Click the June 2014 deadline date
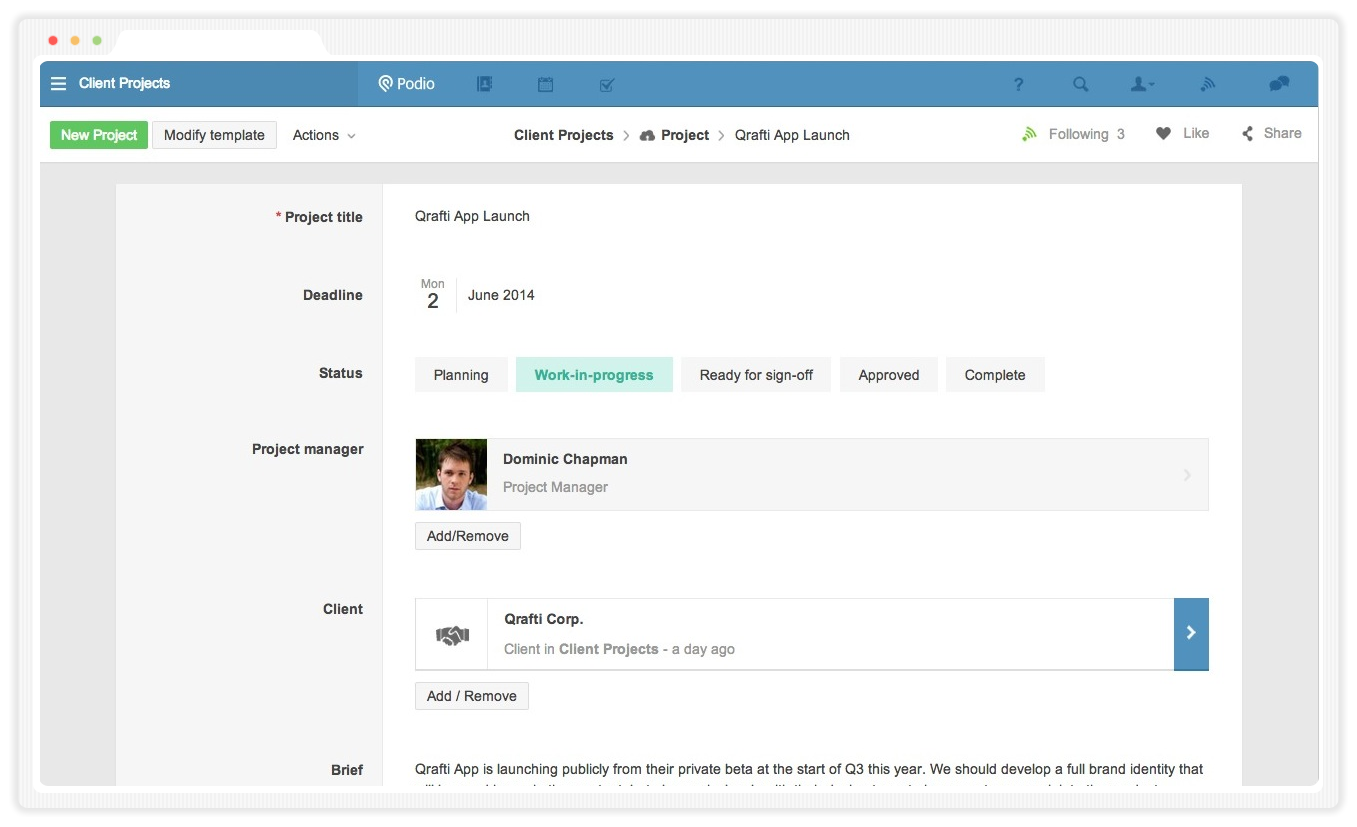 (x=501, y=295)
